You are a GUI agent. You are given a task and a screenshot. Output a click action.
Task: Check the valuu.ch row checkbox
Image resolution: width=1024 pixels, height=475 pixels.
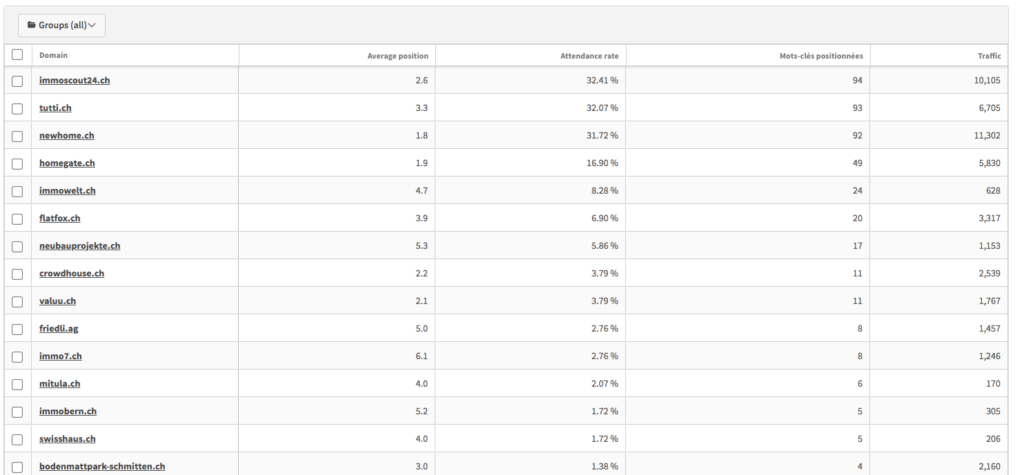coord(18,301)
